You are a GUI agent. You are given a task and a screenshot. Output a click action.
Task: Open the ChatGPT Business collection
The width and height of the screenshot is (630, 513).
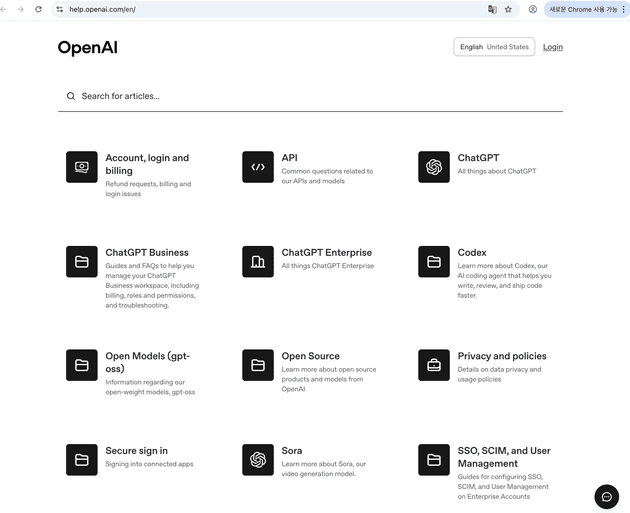pyautogui.click(x=147, y=253)
